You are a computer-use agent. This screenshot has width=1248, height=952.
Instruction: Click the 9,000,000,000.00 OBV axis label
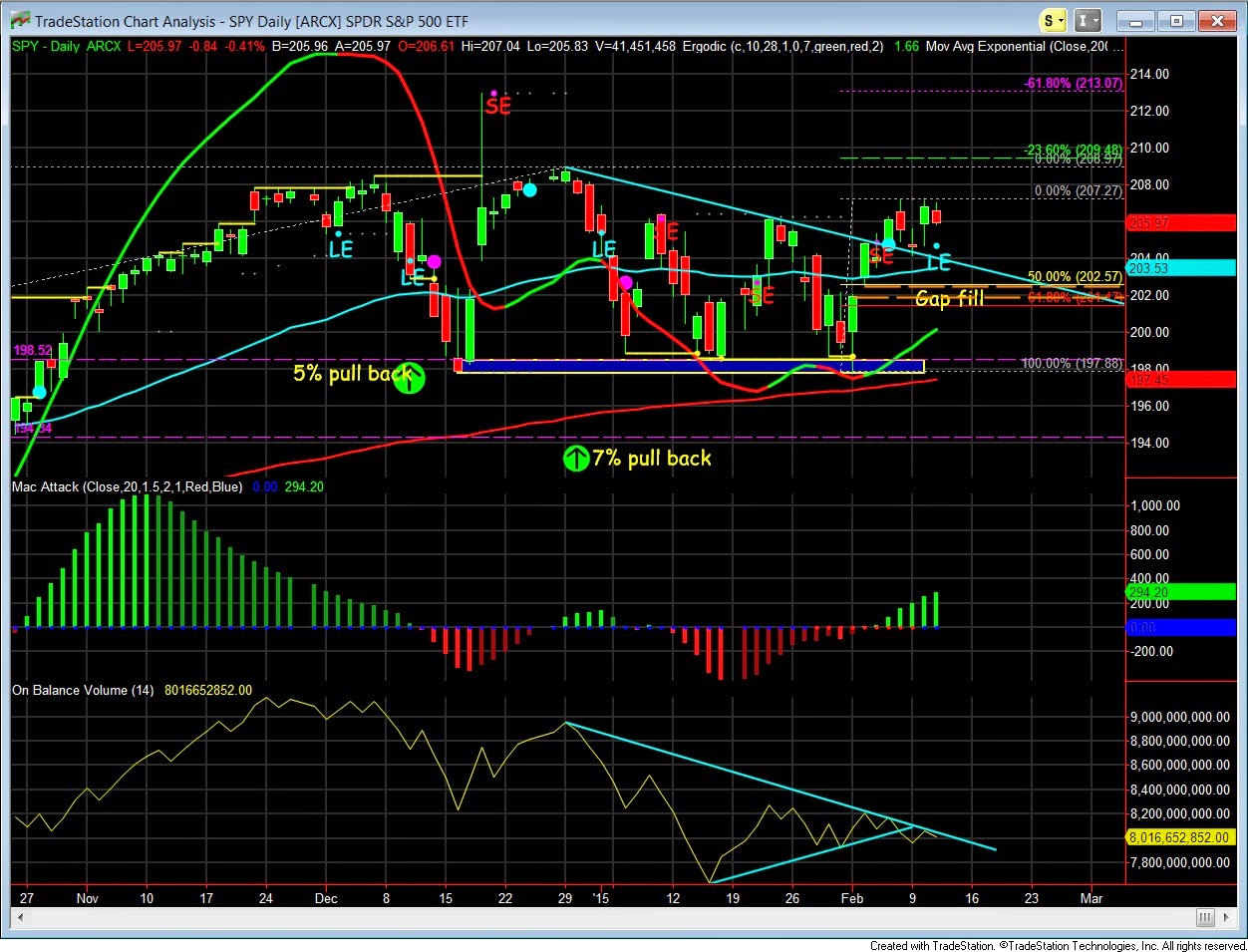click(x=1179, y=718)
